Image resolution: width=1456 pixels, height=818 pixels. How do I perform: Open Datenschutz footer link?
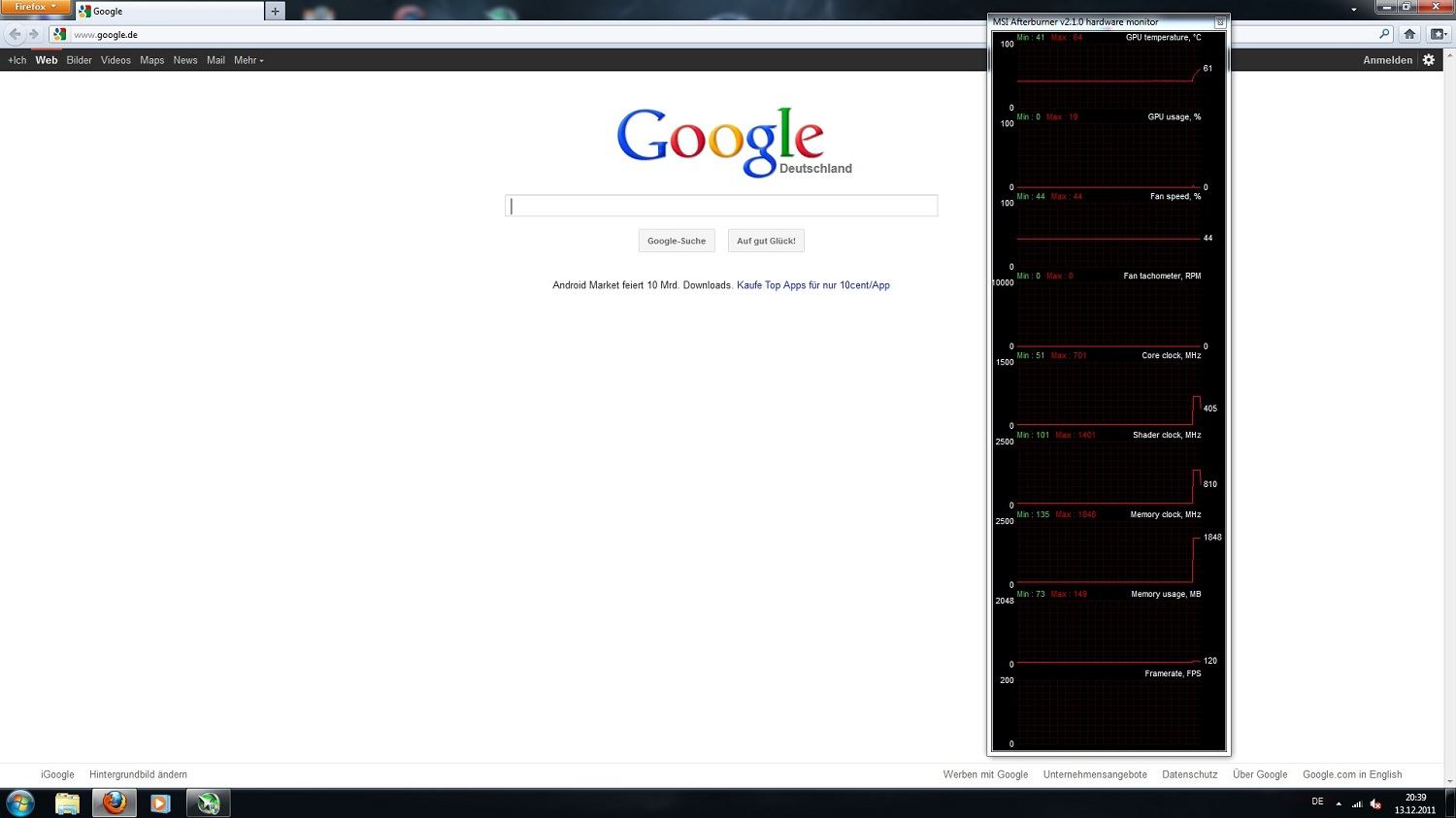click(1190, 774)
